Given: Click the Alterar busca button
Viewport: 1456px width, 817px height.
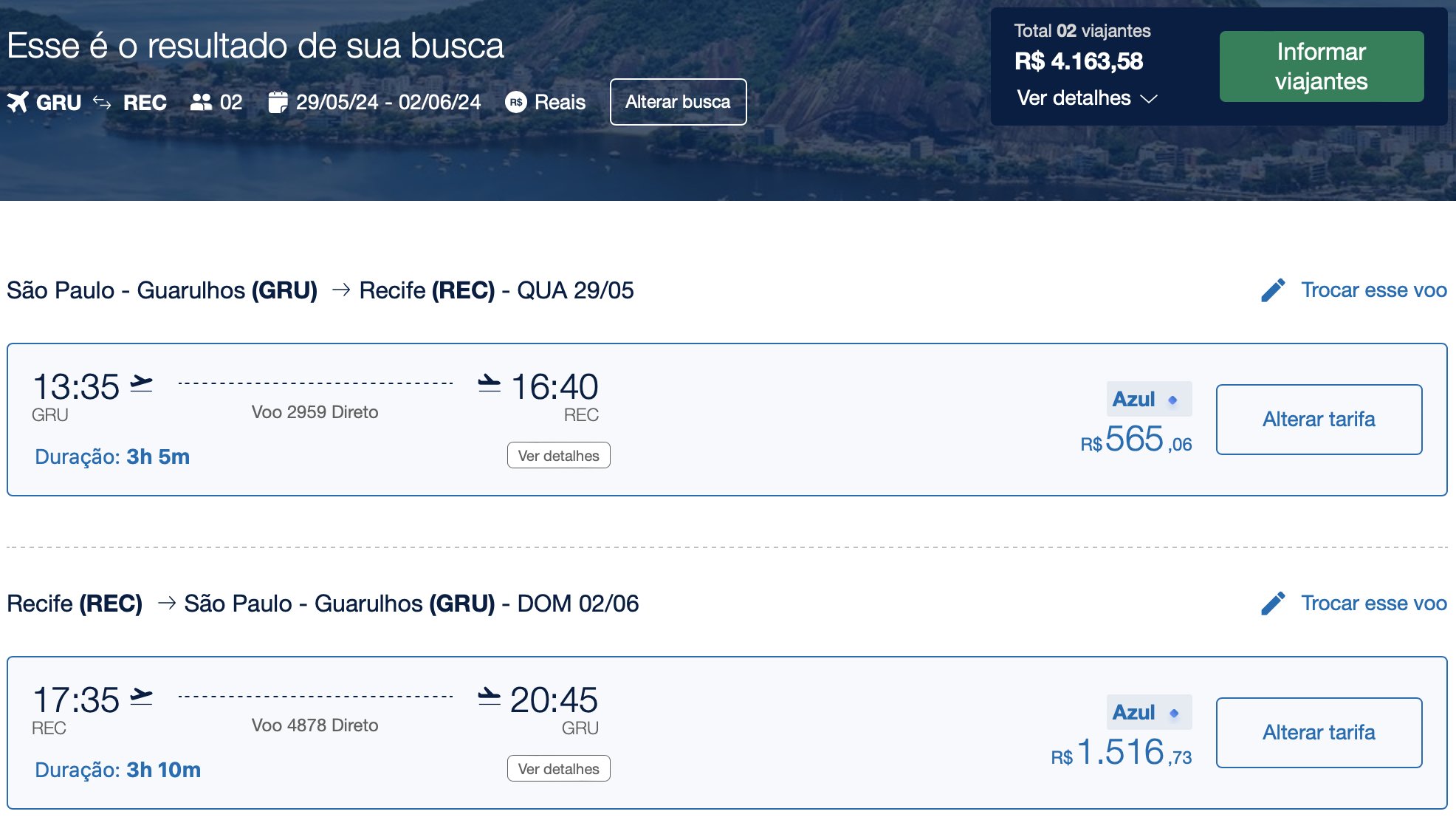Looking at the screenshot, I should (x=678, y=102).
